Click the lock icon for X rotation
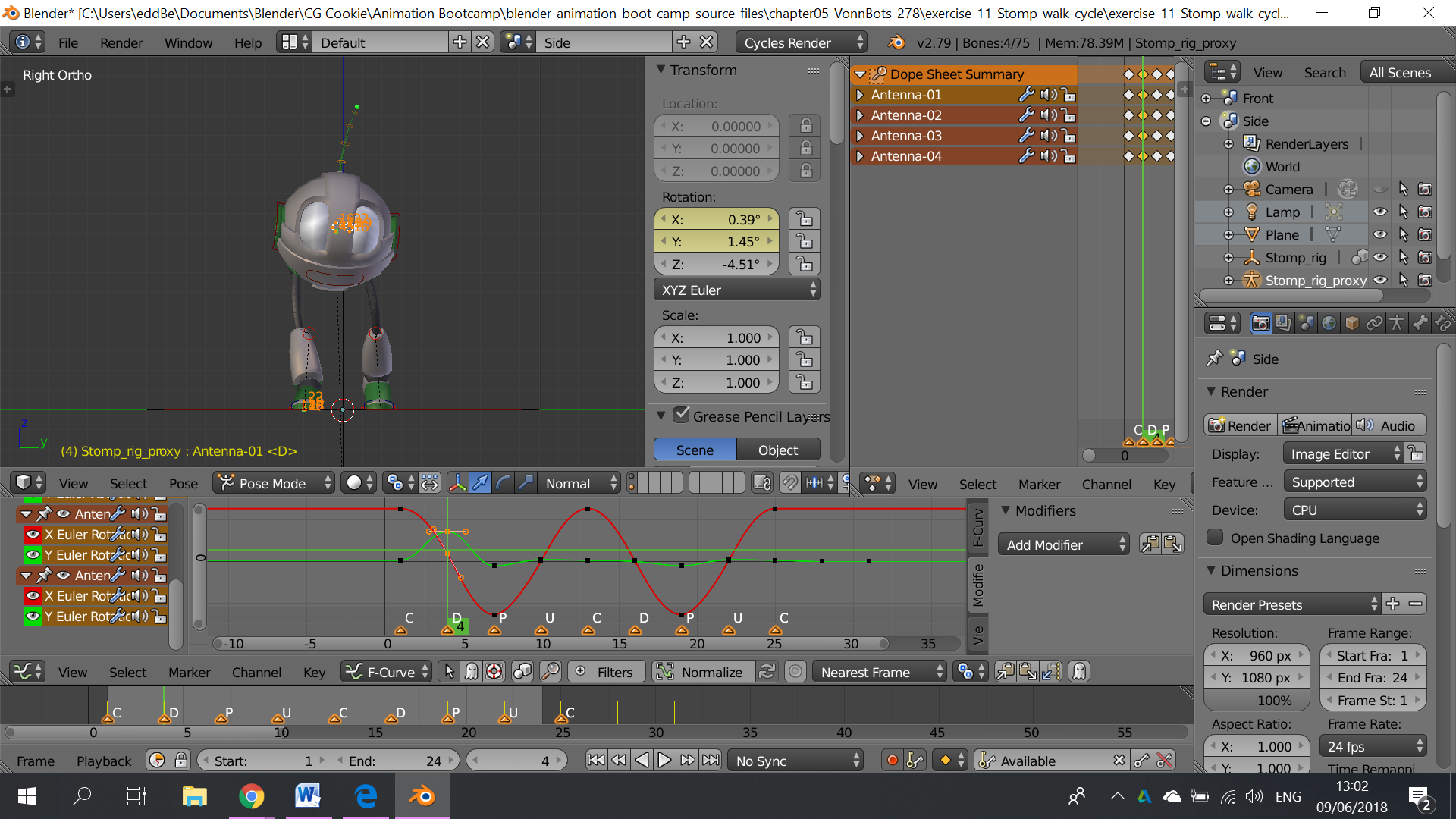The image size is (1456, 819). tap(805, 219)
